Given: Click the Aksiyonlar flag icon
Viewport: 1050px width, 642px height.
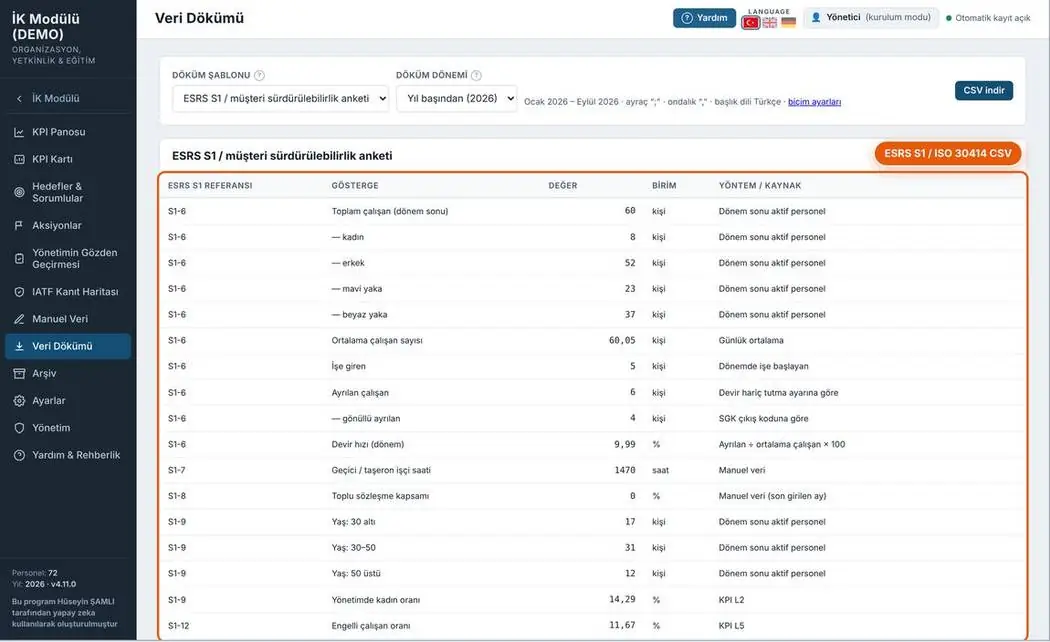Looking at the screenshot, I should pos(19,226).
